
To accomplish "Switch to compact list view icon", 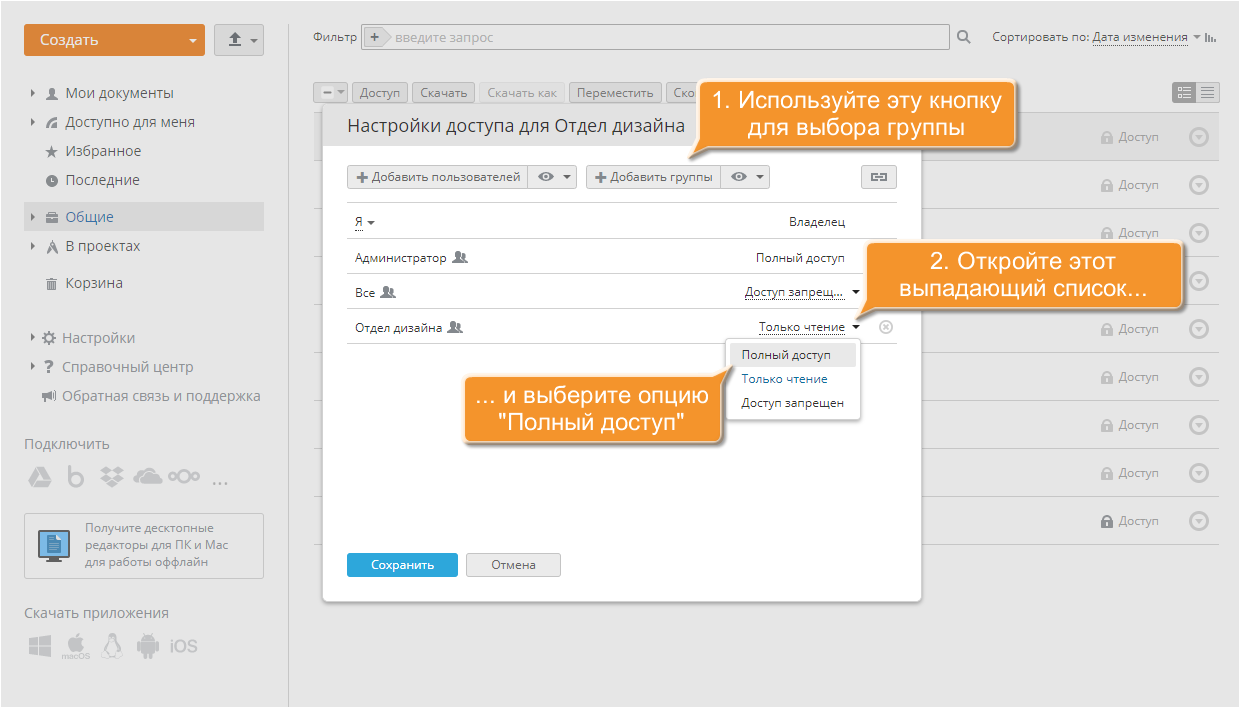I will point(1208,92).
